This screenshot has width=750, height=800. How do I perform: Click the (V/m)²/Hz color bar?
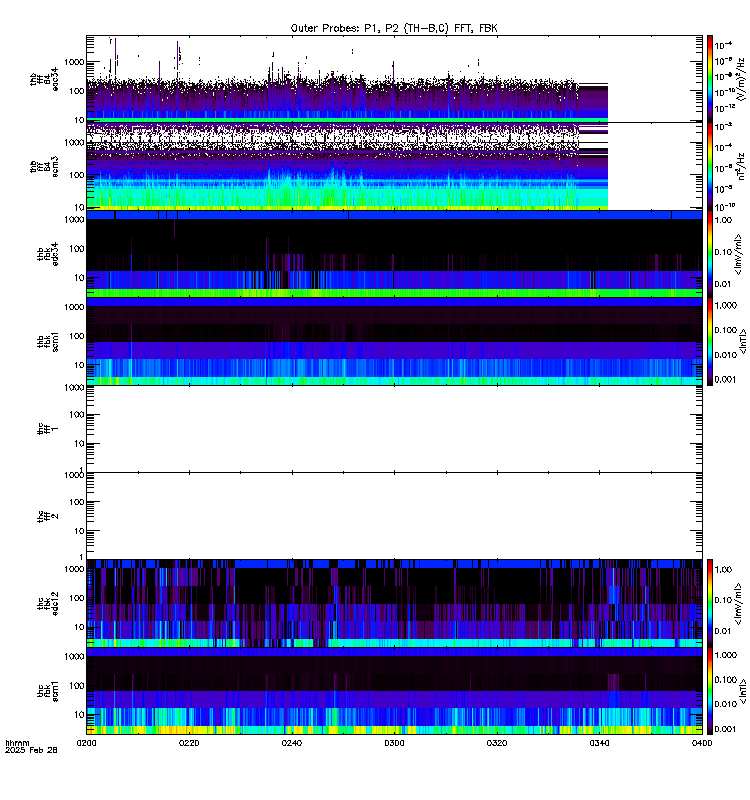[x=710, y=79]
